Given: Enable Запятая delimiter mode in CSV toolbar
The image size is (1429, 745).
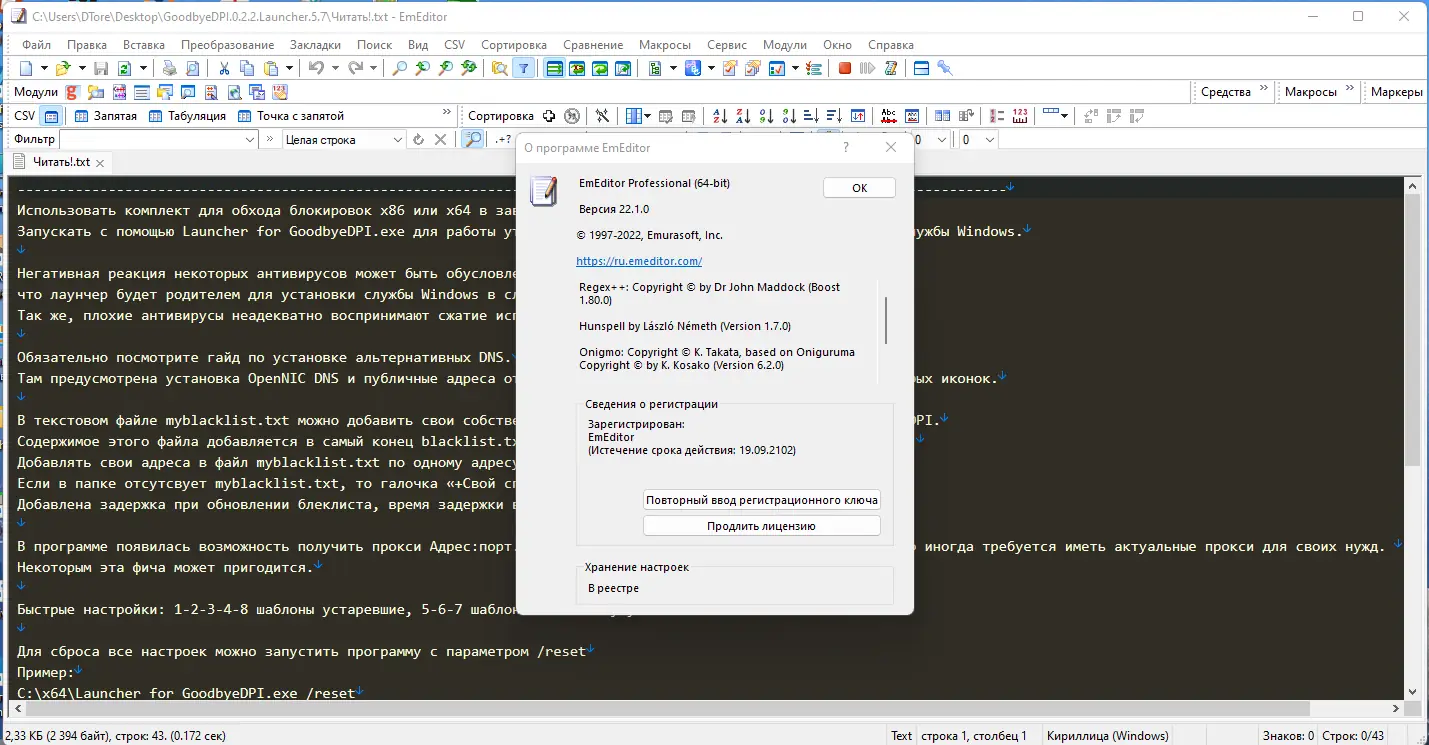Looking at the screenshot, I should click(107, 115).
